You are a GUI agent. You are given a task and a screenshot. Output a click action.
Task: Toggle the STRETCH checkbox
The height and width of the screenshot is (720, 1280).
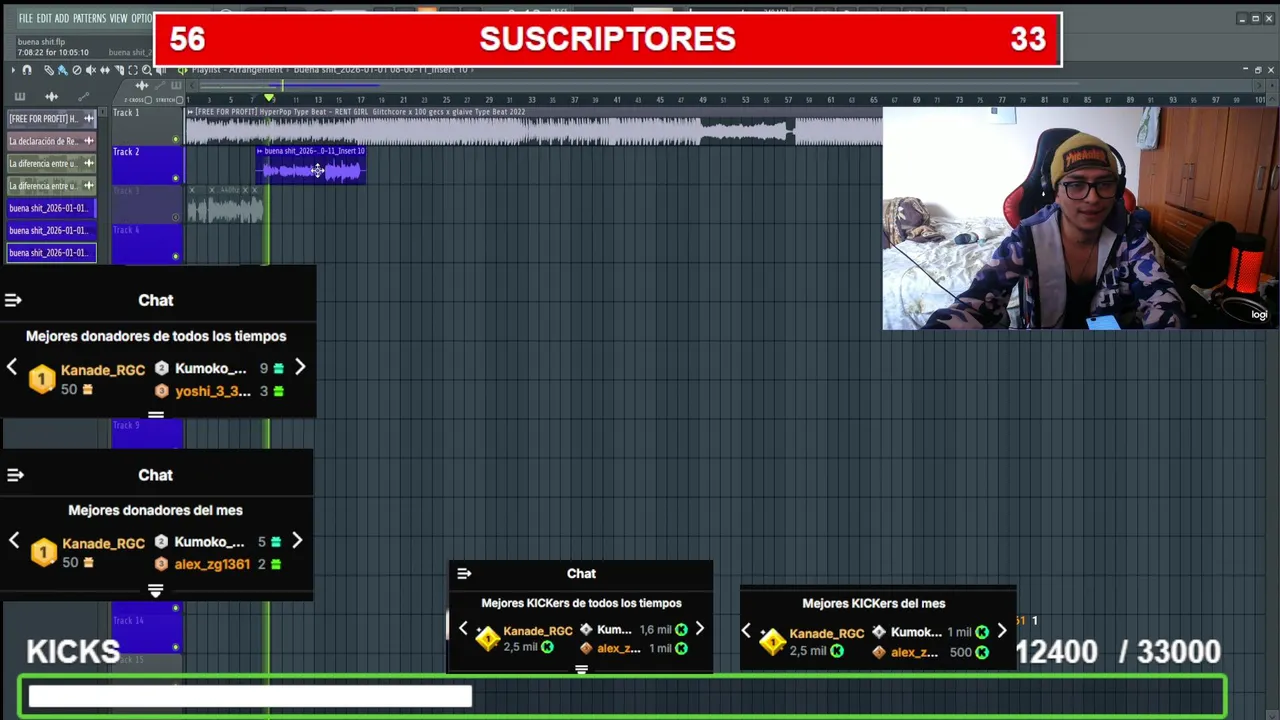coord(179,100)
